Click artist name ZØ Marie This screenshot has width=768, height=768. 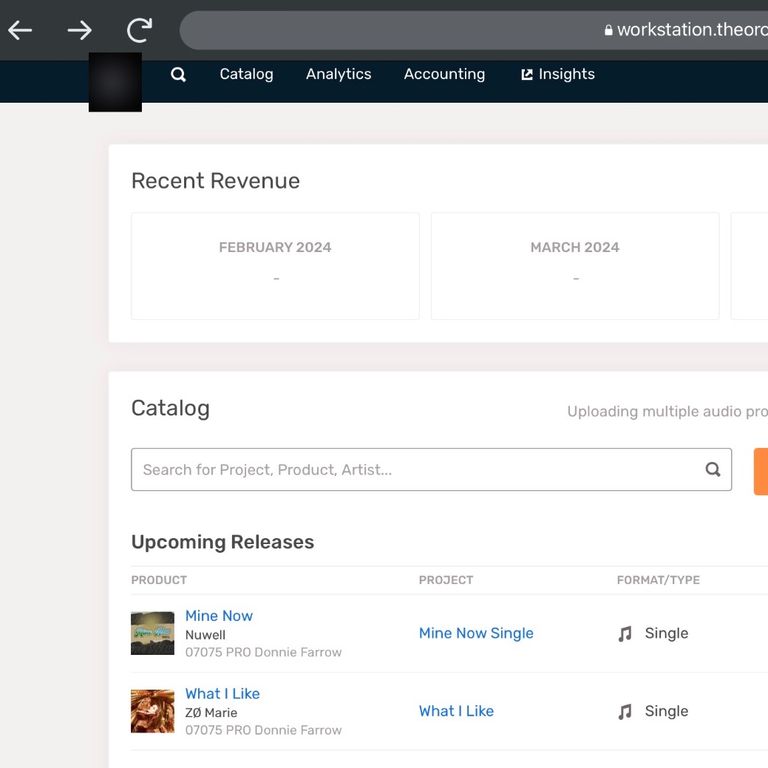(x=211, y=713)
